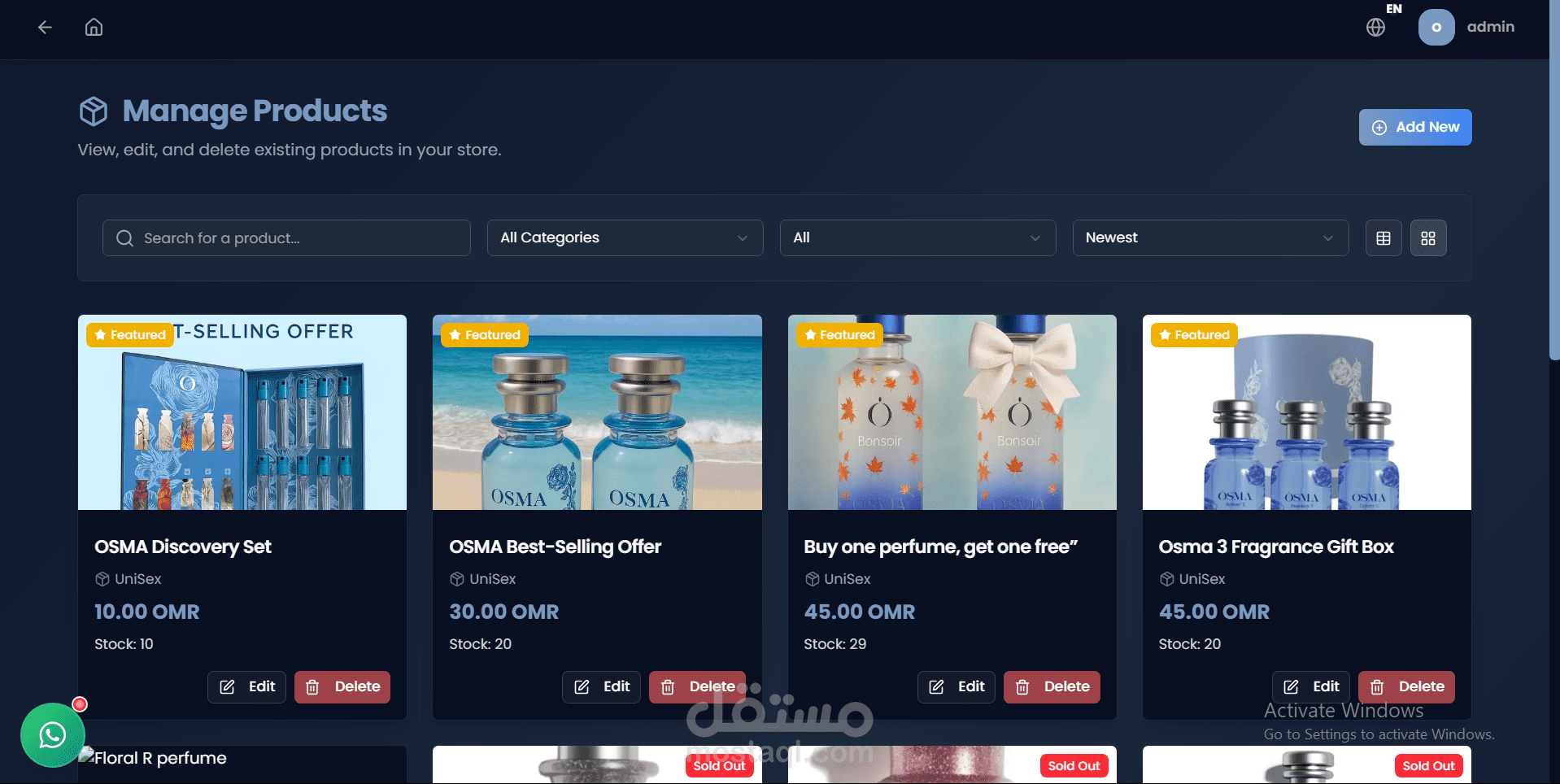1560x784 pixels.
Task: Go back using the left arrow icon
Action: 45,28
